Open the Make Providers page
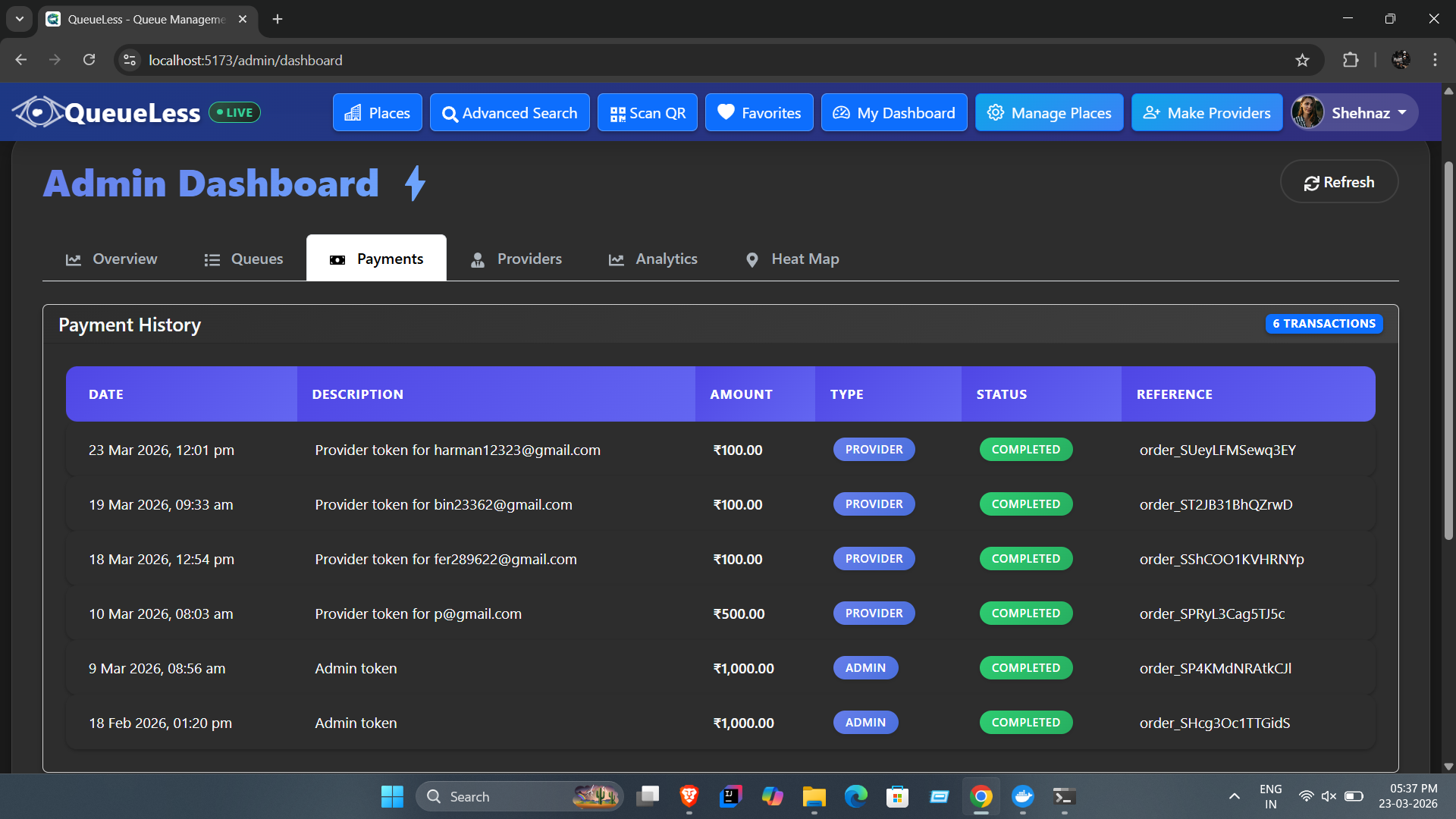Viewport: 1456px width, 819px height. tap(1207, 112)
